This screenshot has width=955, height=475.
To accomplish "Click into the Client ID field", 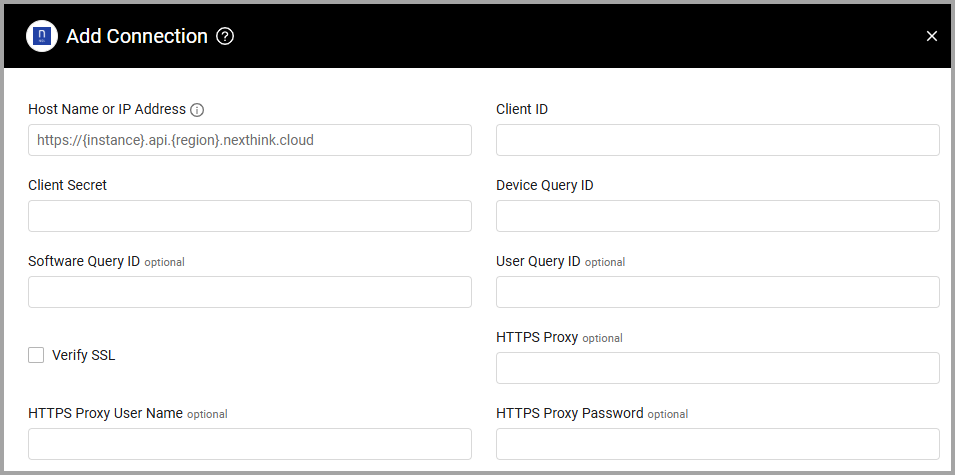I will click(x=717, y=140).
